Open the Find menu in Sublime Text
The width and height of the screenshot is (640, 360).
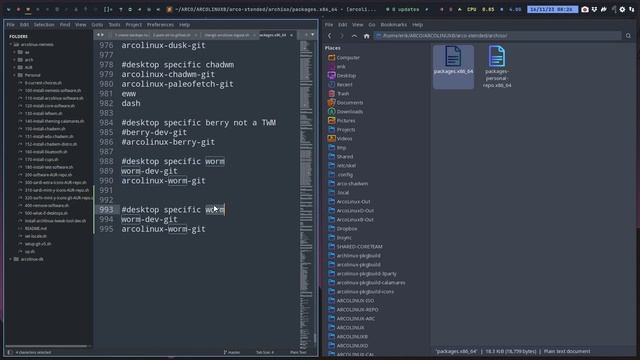pos(65,25)
